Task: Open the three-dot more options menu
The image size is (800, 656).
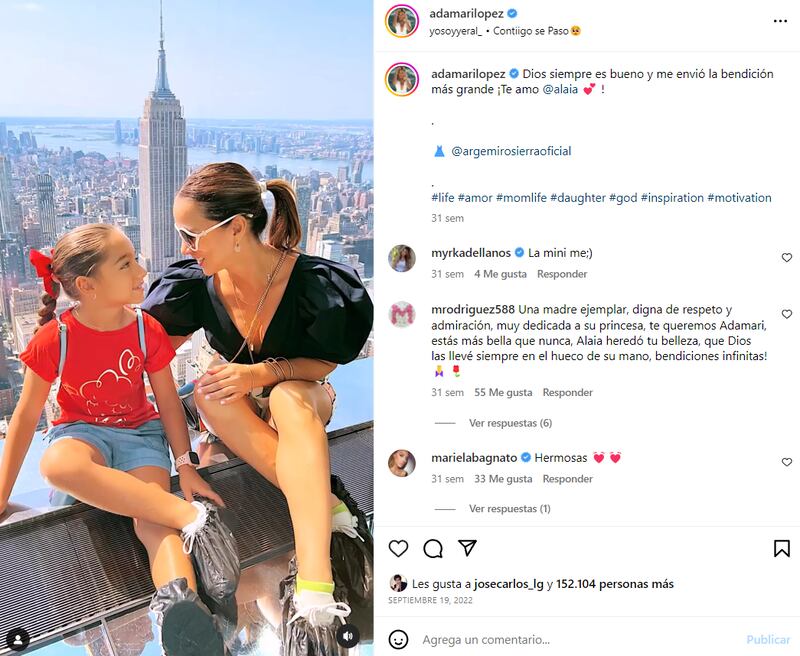Action: click(x=780, y=21)
